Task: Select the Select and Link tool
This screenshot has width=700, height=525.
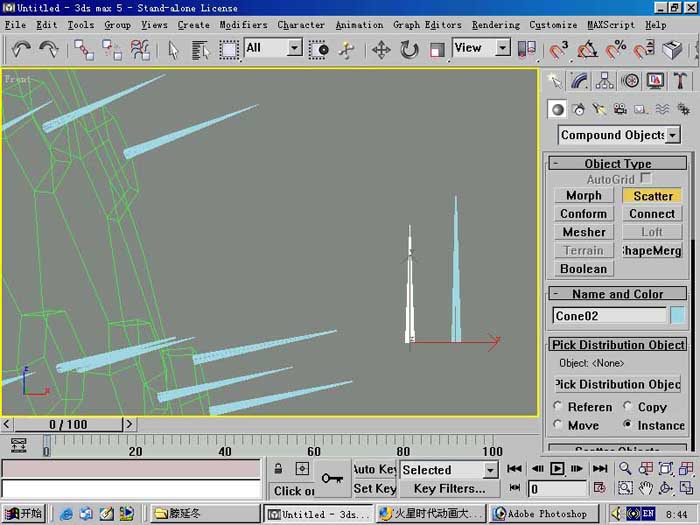Action: click(x=83, y=50)
